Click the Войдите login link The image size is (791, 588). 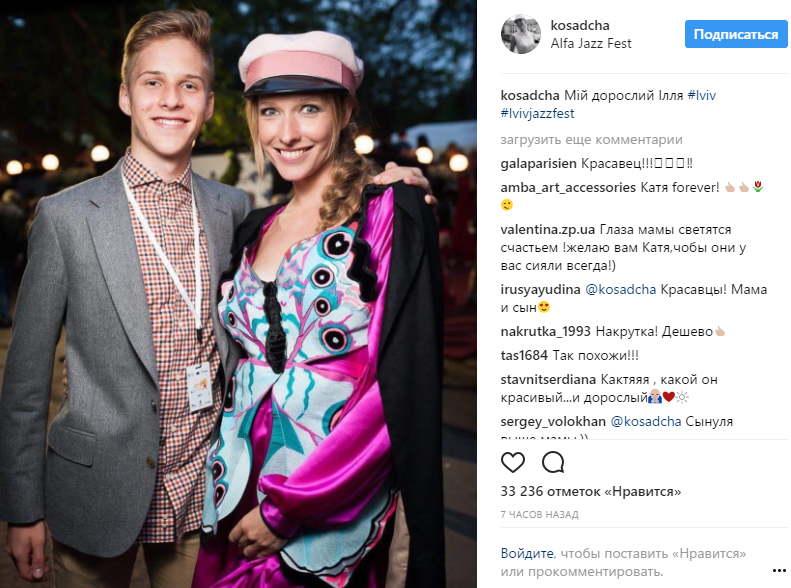527,553
